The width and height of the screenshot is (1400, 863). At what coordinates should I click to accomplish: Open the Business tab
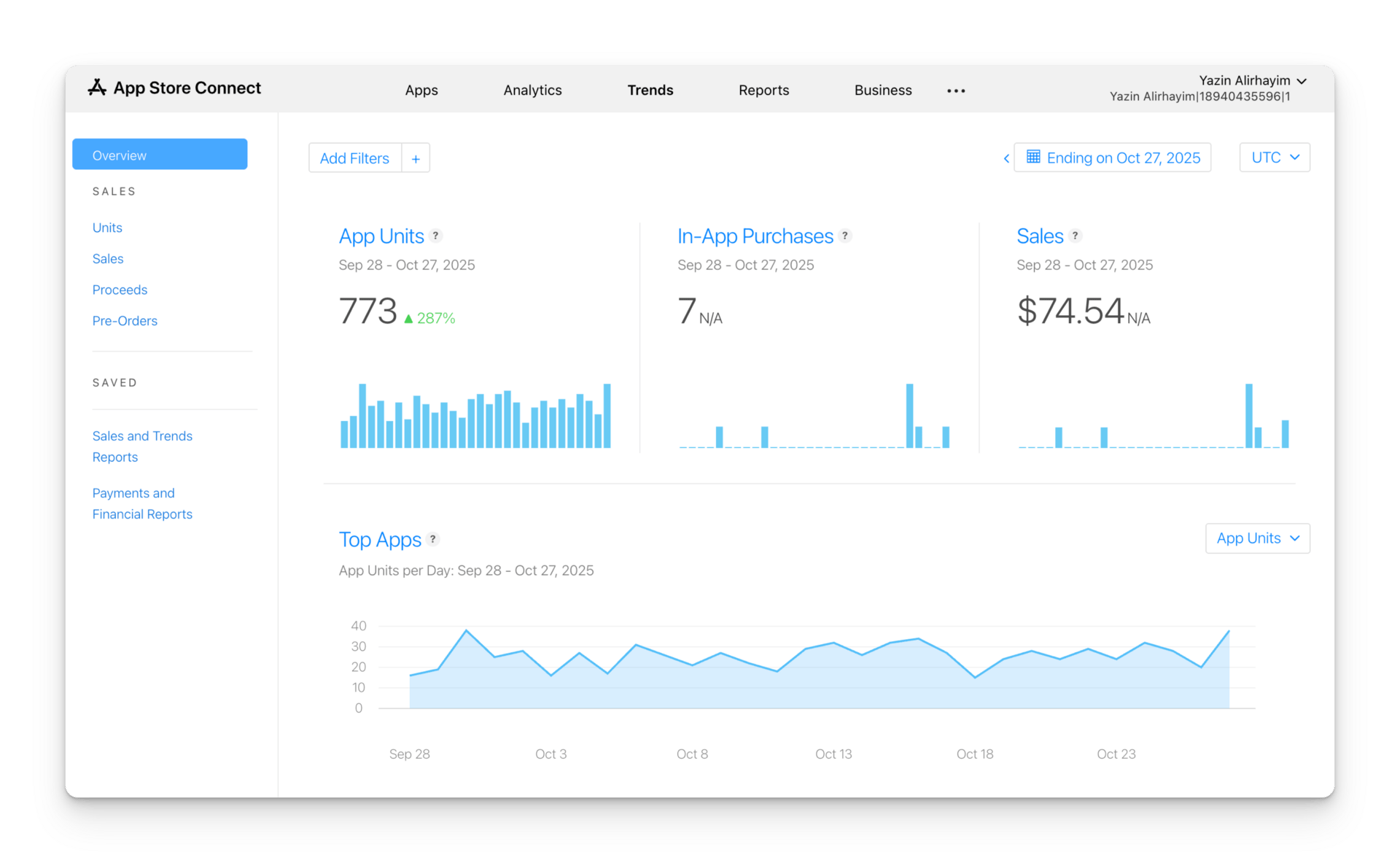coord(882,90)
